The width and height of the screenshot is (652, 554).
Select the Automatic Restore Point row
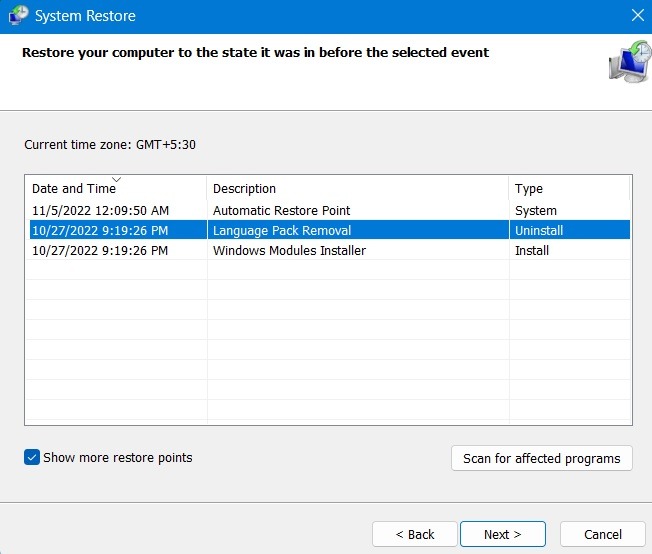pyautogui.click(x=330, y=210)
